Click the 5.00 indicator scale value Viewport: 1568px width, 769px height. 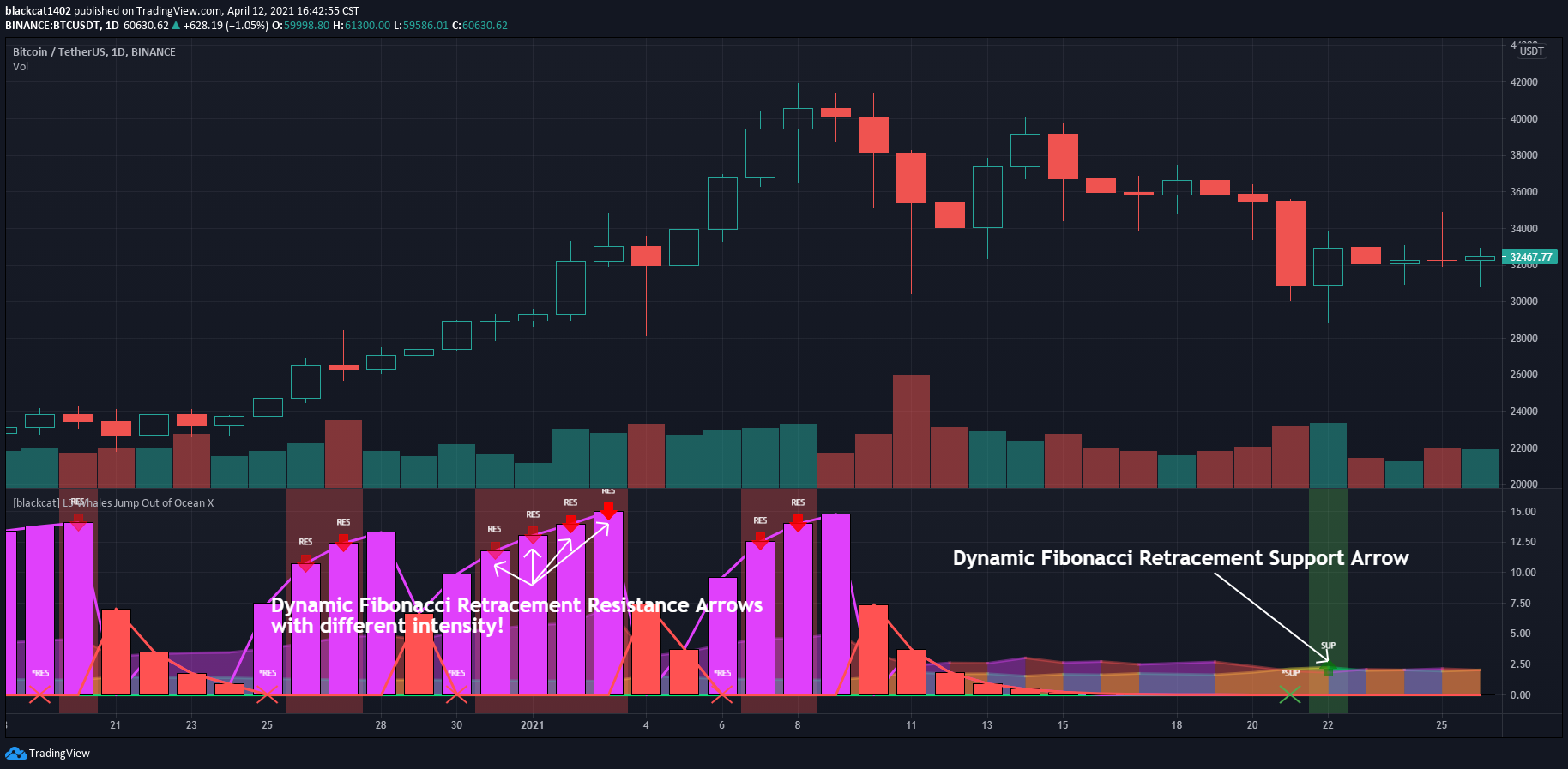(1521, 634)
